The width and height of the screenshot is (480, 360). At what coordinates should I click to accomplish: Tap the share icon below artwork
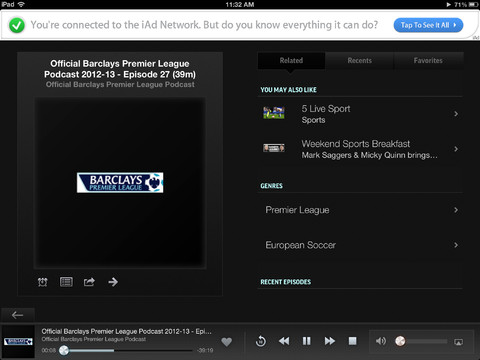click(89, 282)
